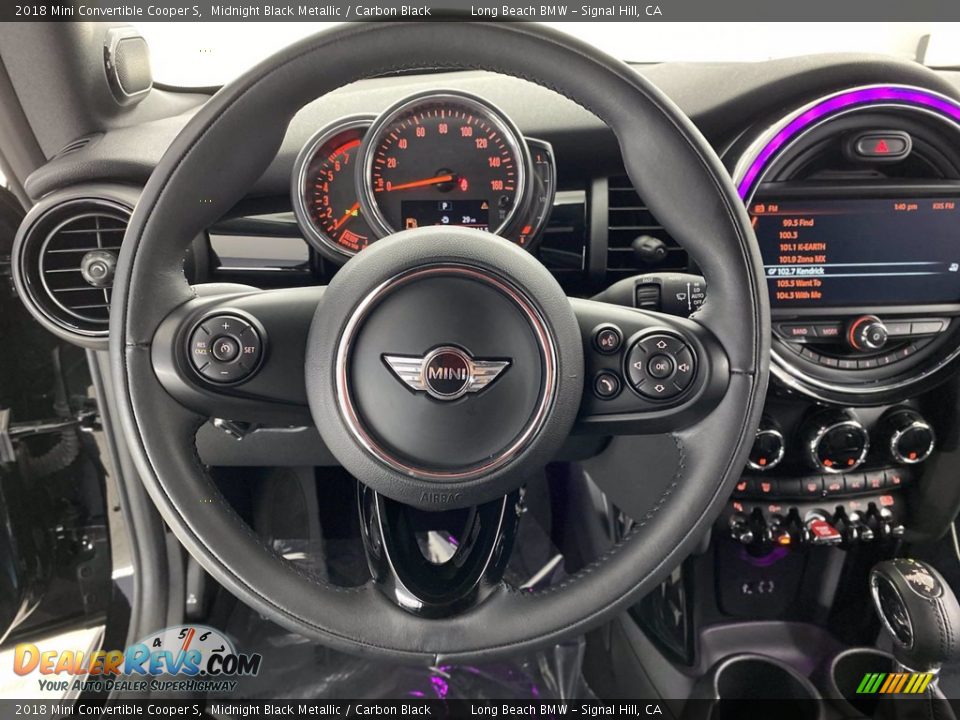Select the 101.9 Zona MX station
This screenshot has height=720, width=960.
(x=801, y=259)
